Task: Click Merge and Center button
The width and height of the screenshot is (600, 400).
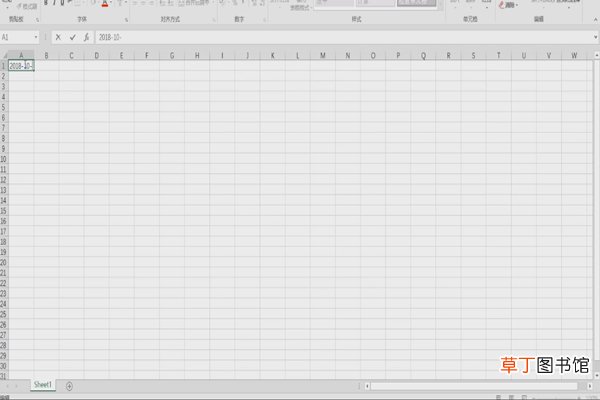Action: (194, 3)
